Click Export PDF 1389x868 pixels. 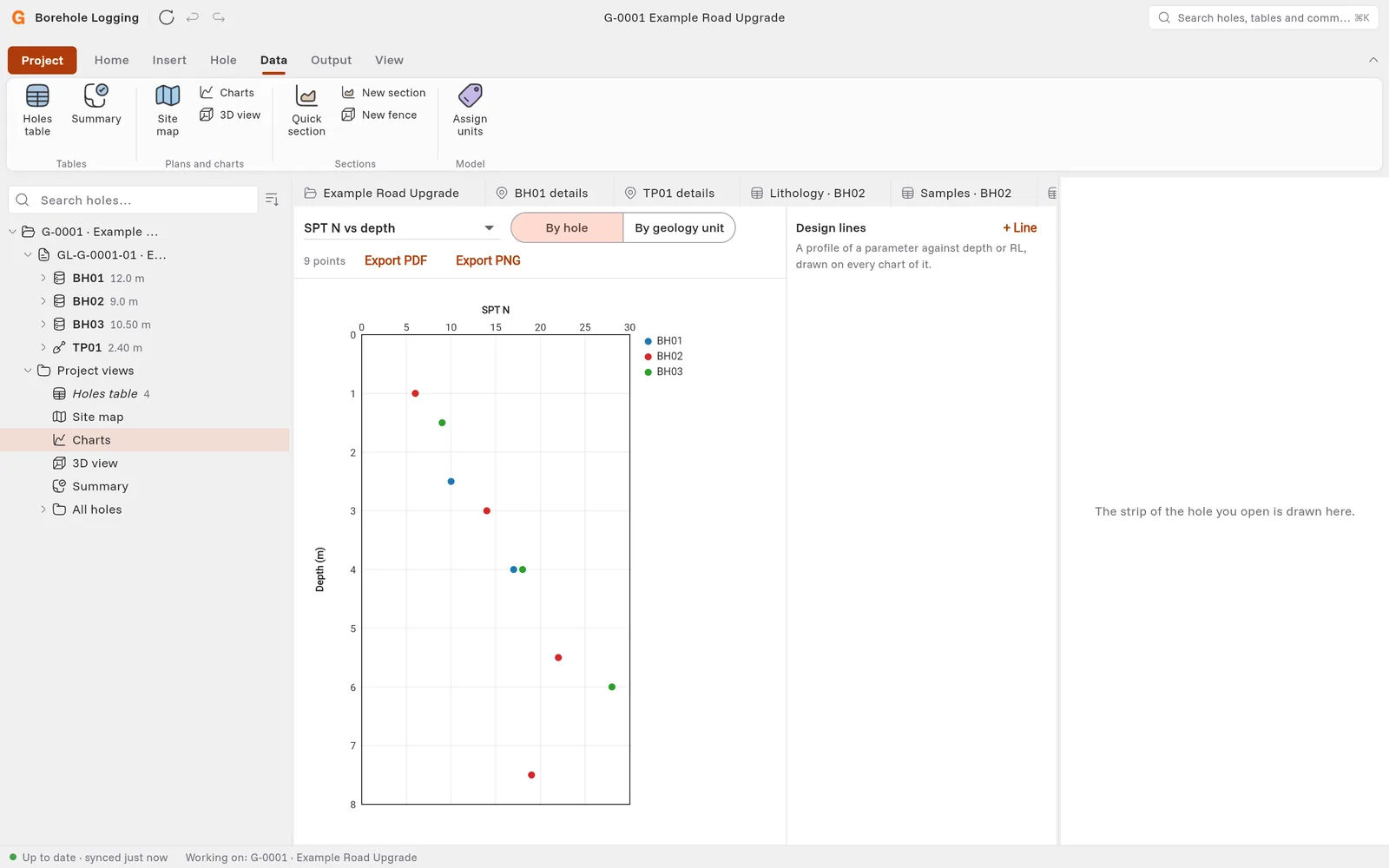pos(396,260)
